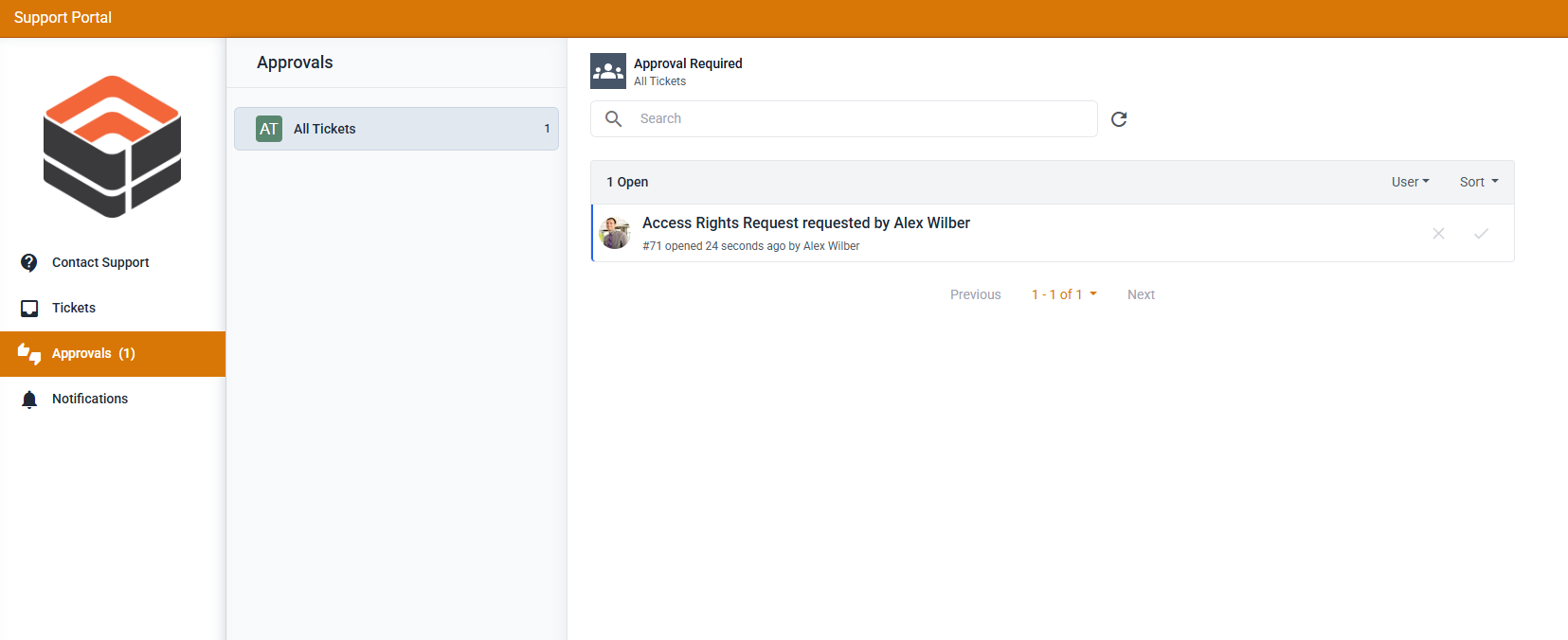
Task: Click the Next page link
Action: (x=1141, y=294)
